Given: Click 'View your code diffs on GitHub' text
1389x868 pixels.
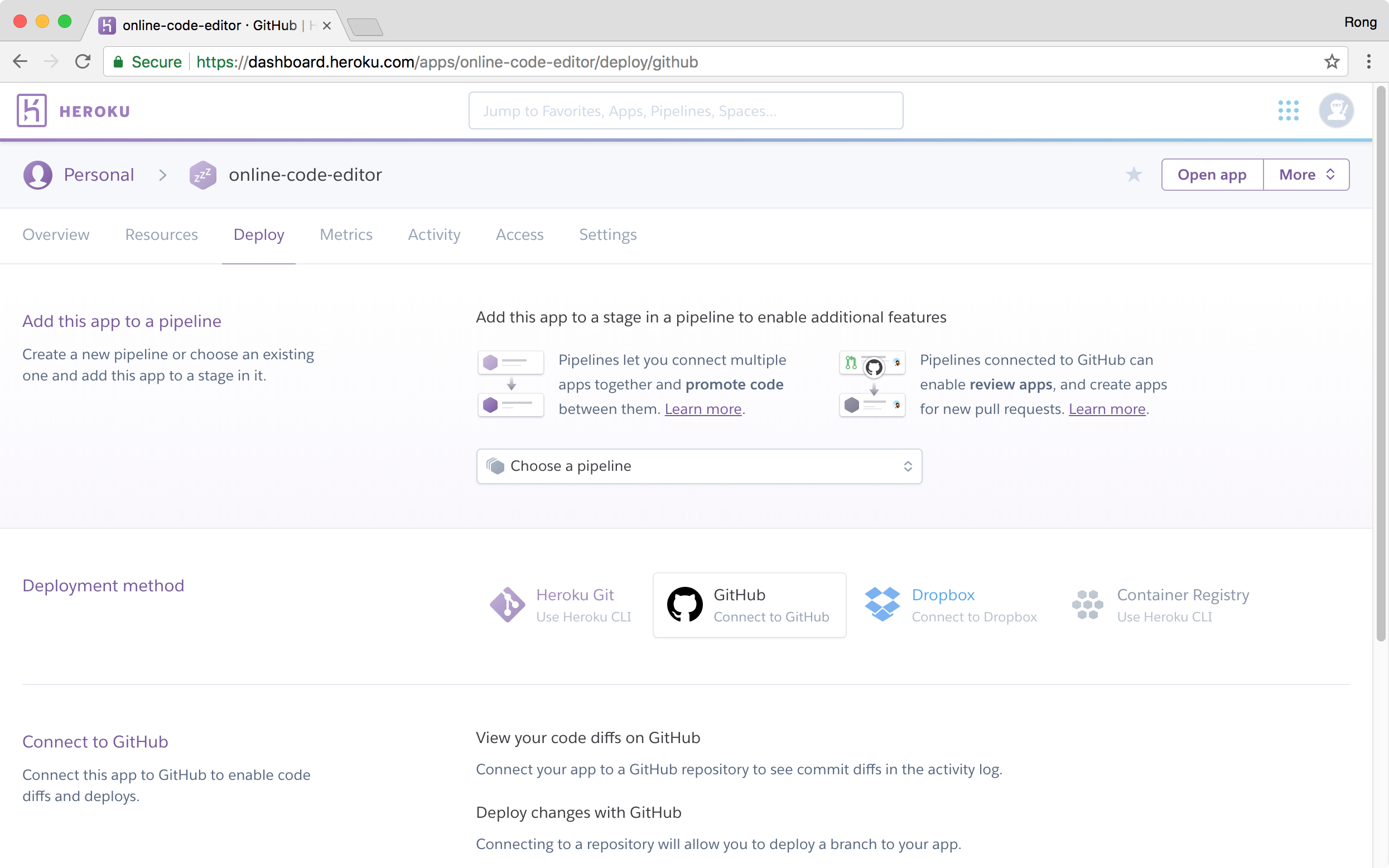Looking at the screenshot, I should [x=588, y=737].
